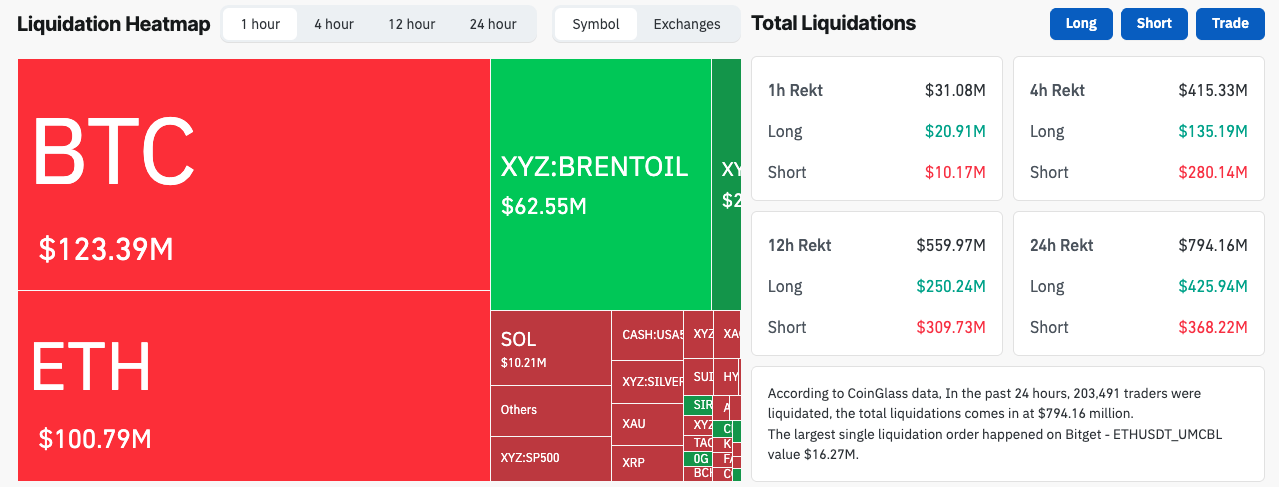Click the XAU heatmap tile
Screen dimensions: 1279x487
point(648,424)
